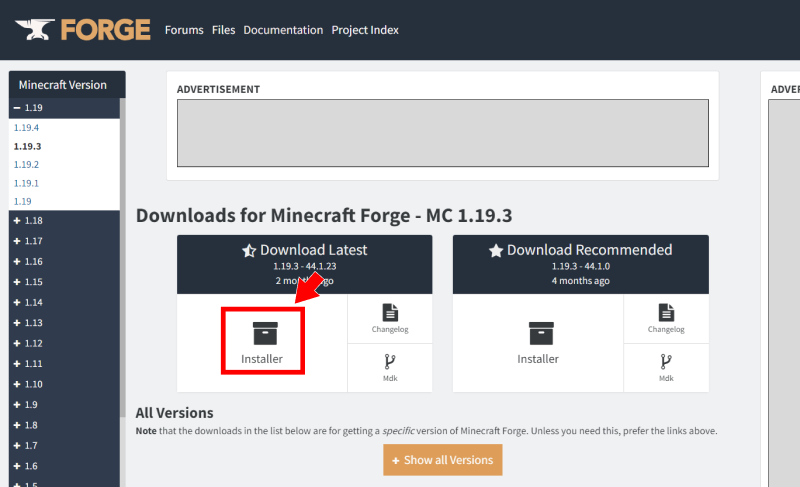Expand the 1.11 version group
This screenshot has height=487, width=800.
point(64,363)
